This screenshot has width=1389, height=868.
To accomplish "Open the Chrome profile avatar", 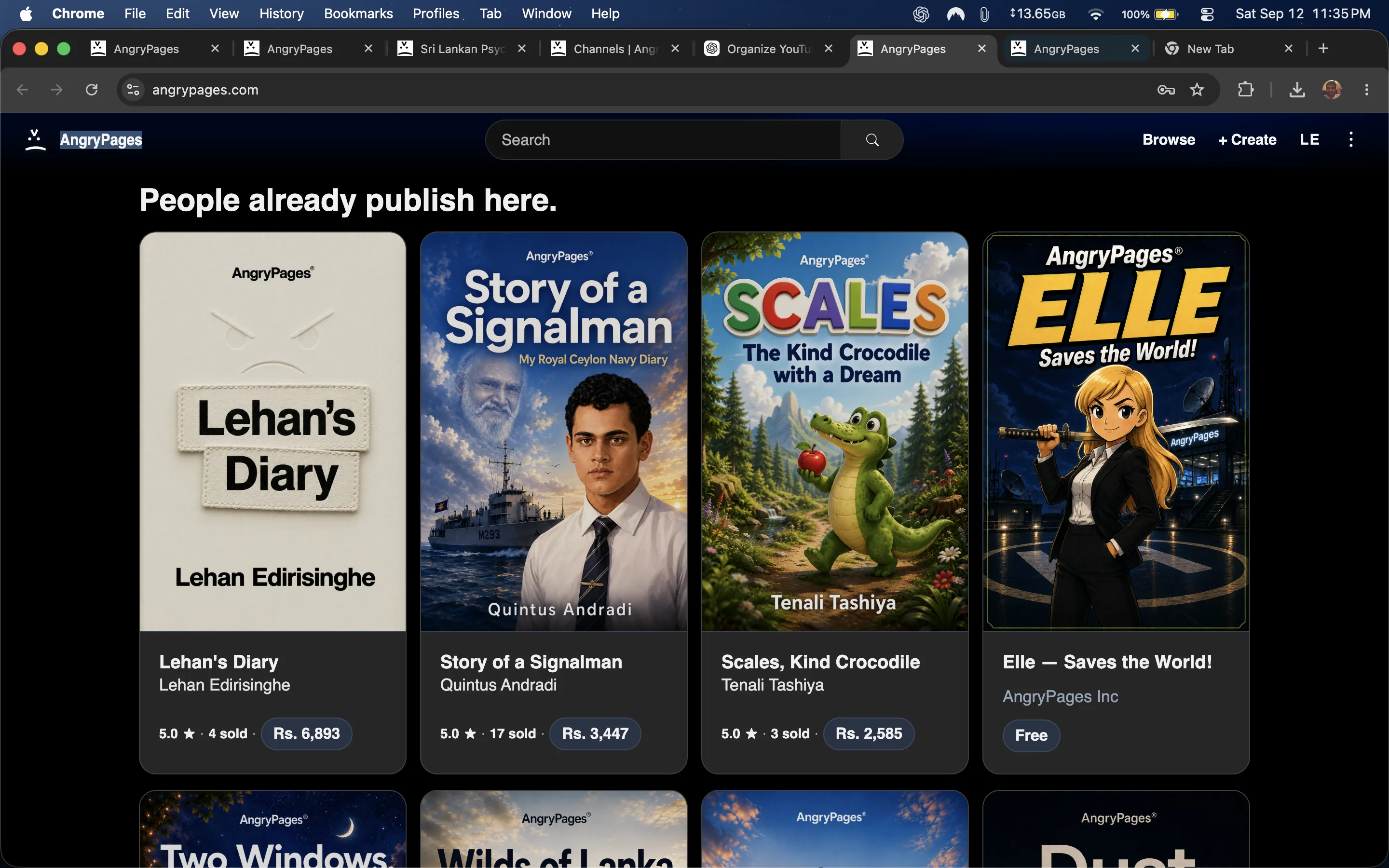I will pos(1332,90).
